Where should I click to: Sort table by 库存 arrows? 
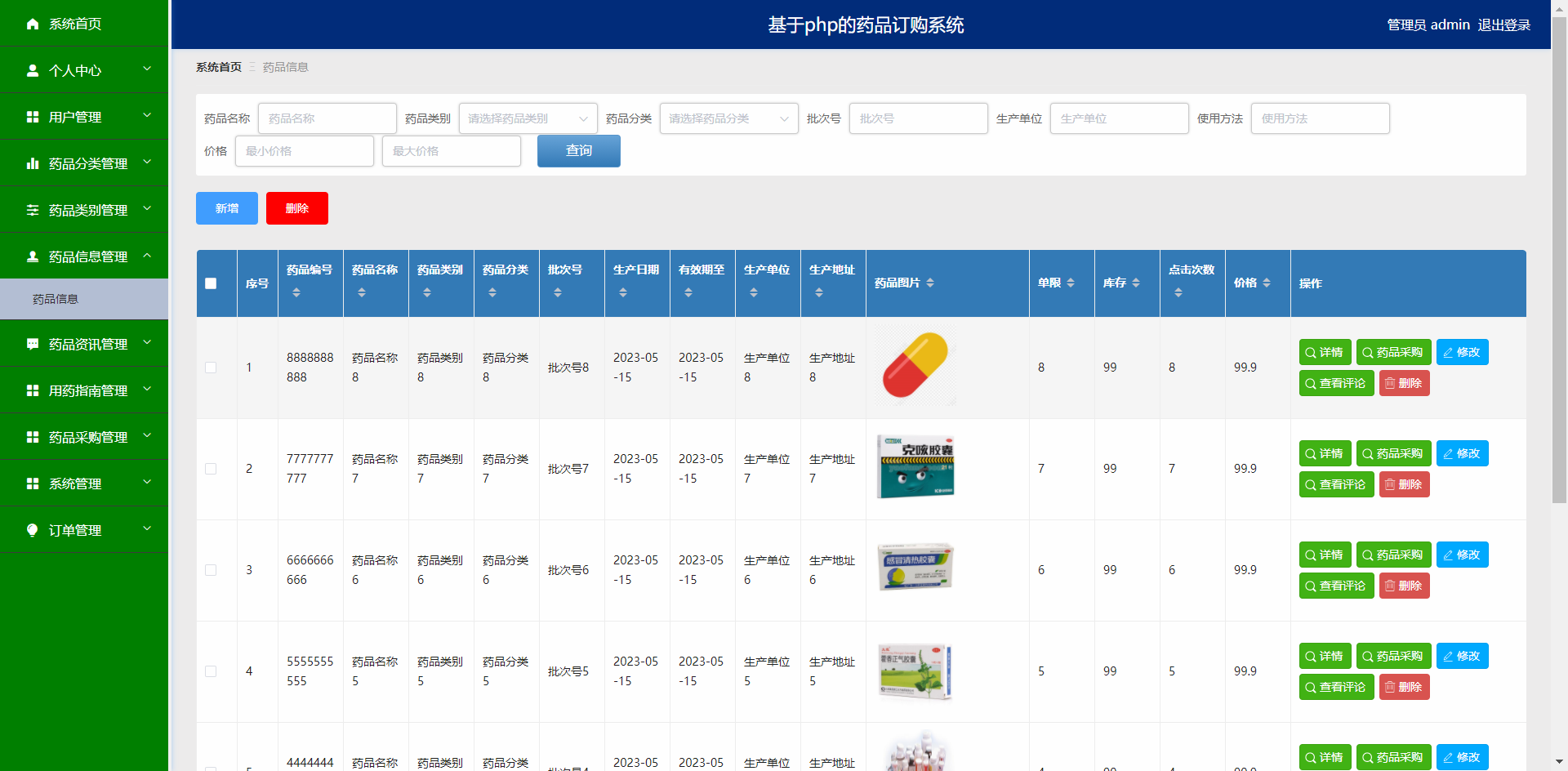(x=1136, y=283)
